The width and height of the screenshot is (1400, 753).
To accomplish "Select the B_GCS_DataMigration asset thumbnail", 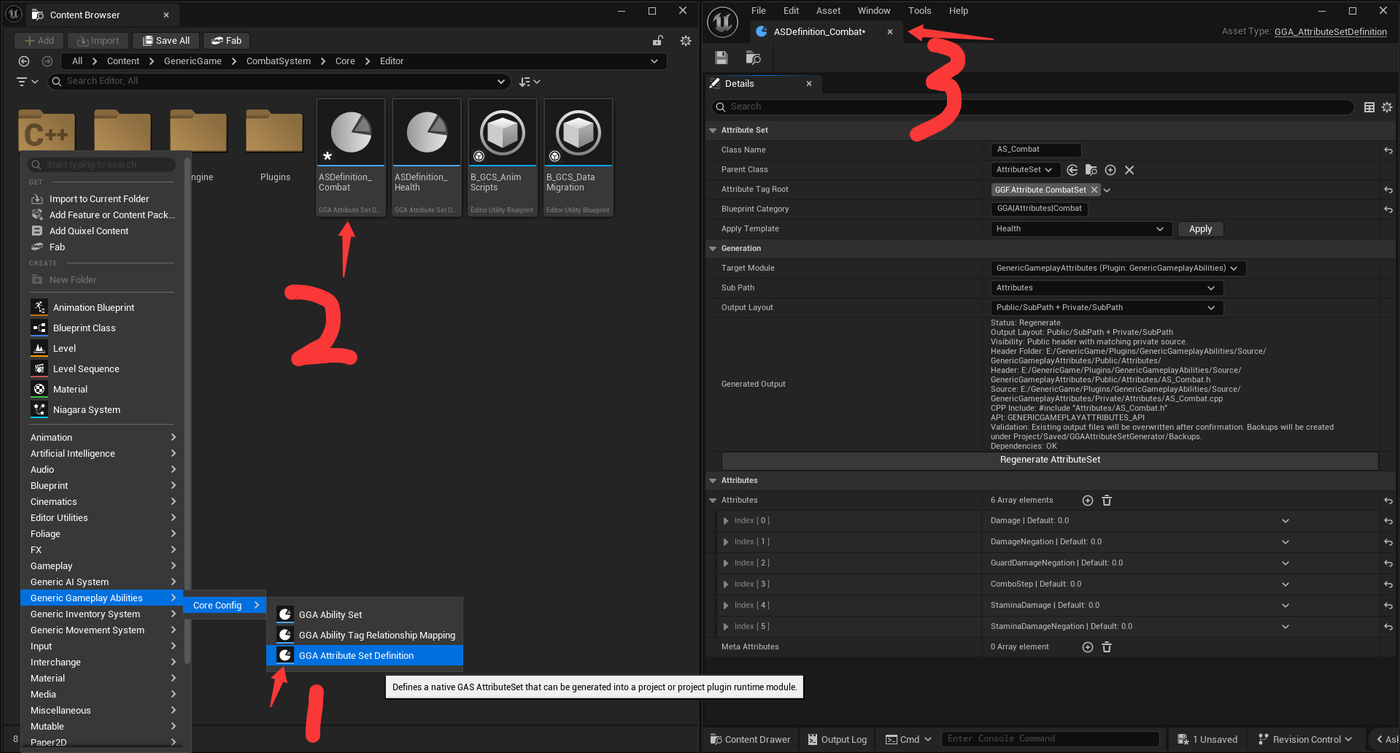I will [578, 157].
